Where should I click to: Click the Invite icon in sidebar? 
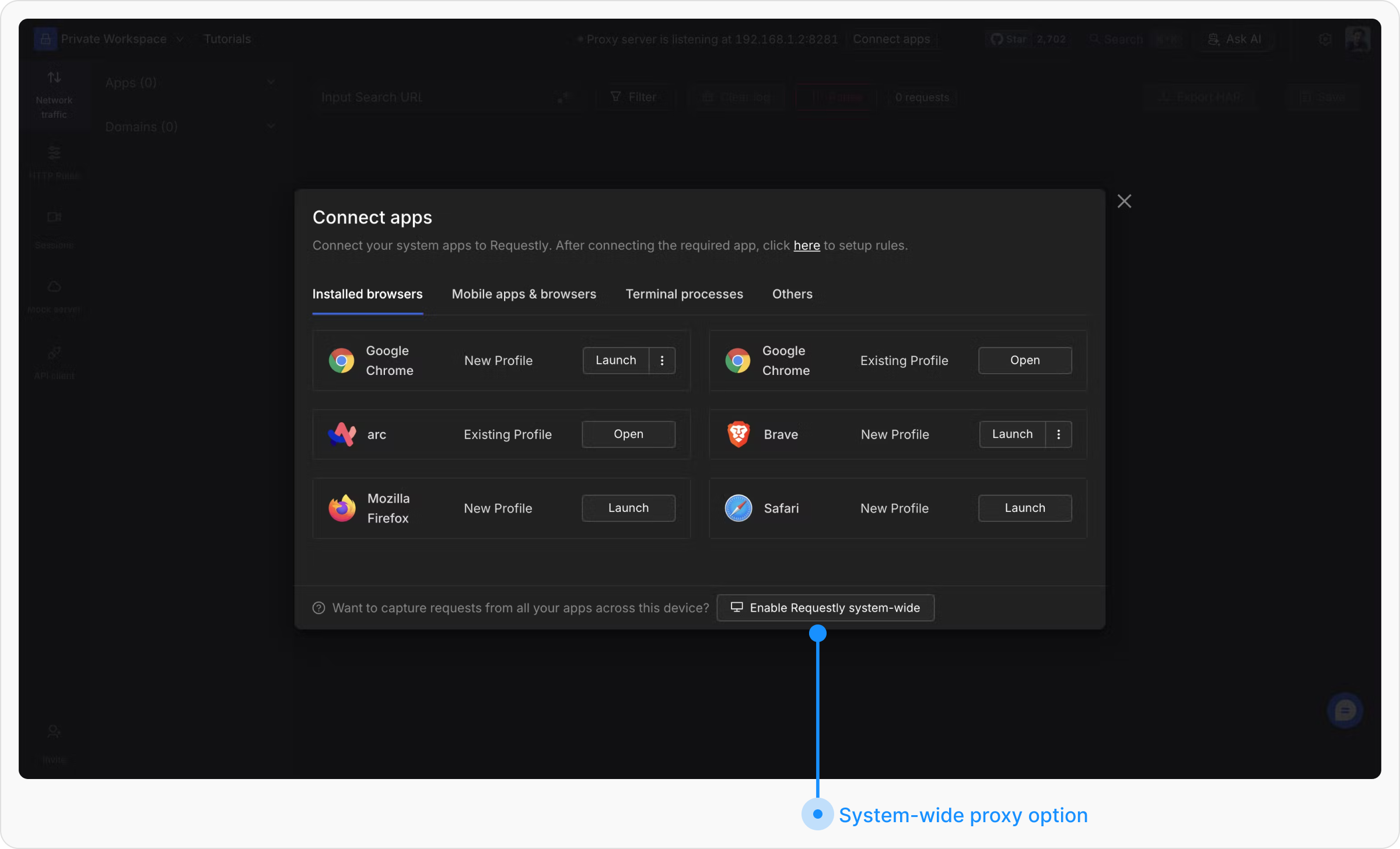click(54, 732)
